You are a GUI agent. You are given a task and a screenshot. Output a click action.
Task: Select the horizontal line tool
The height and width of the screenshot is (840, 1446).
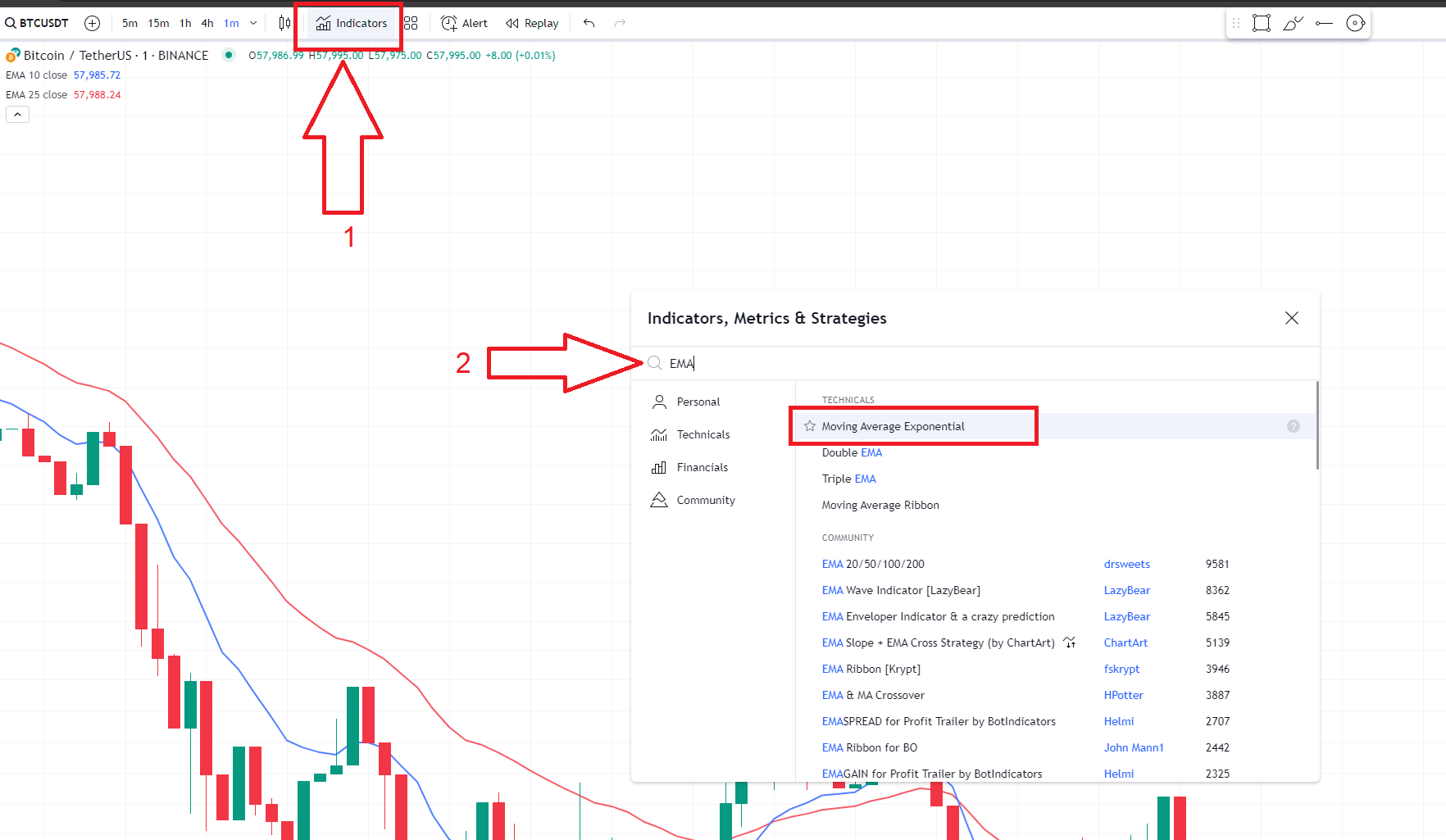pyautogui.click(x=1324, y=23)
